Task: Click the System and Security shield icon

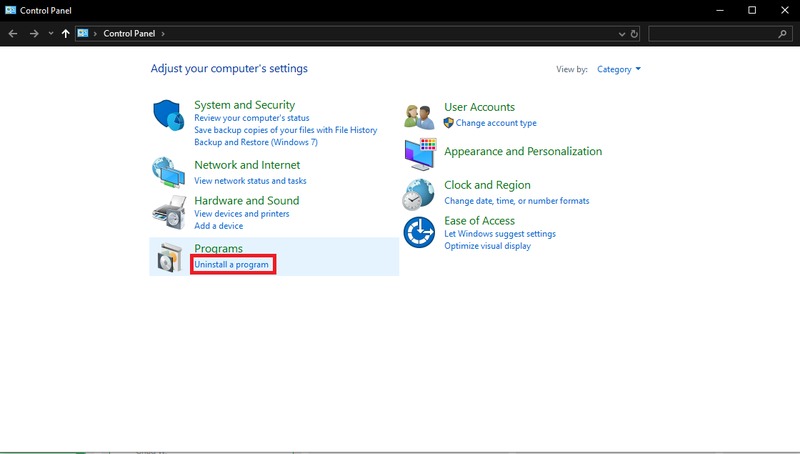Action: click(169, 116)
